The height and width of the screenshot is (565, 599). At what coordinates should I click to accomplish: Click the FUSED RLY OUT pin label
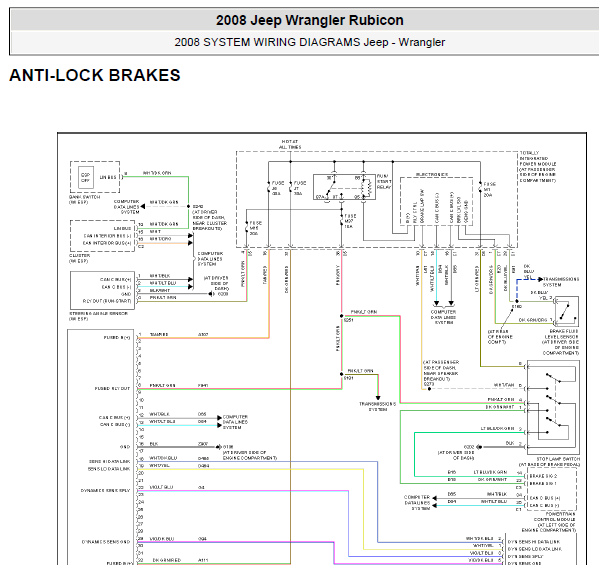[112, 389]
